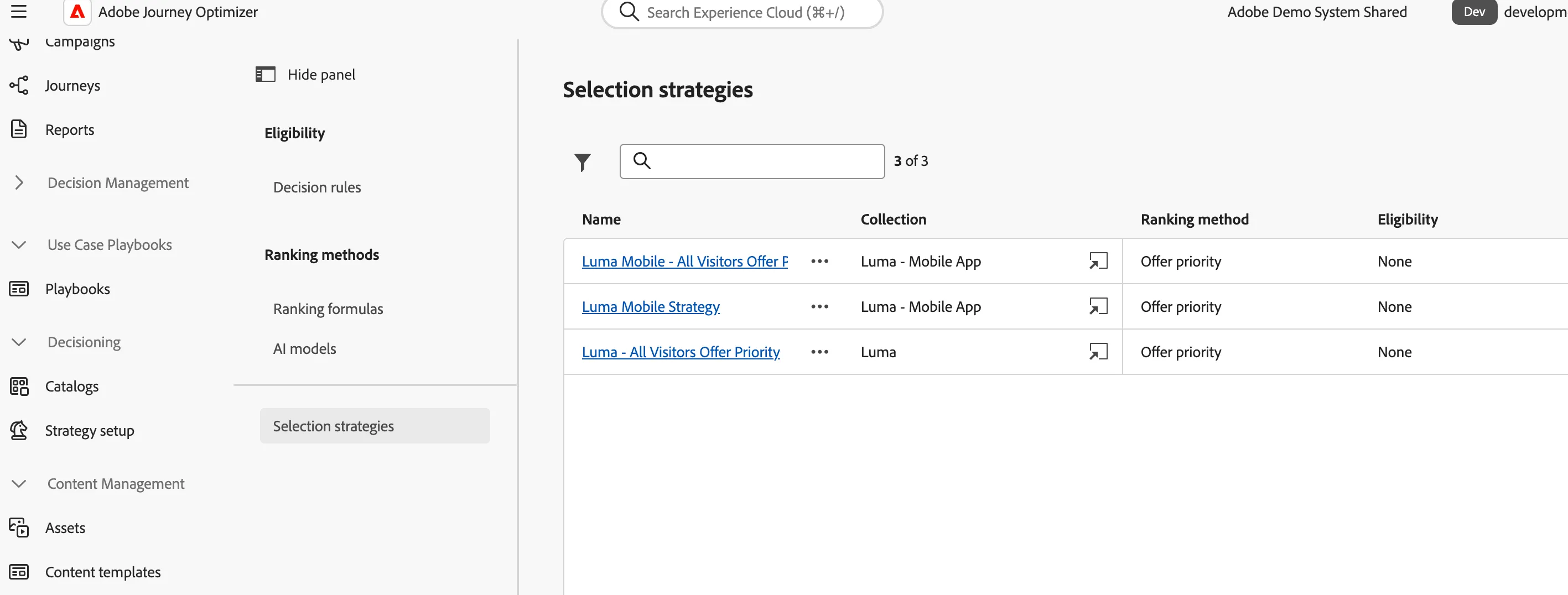The width and height of the screenshot is (1568, 595).
Task: Open Luma - All Visitors Offer Priority link
Action: 681,352
